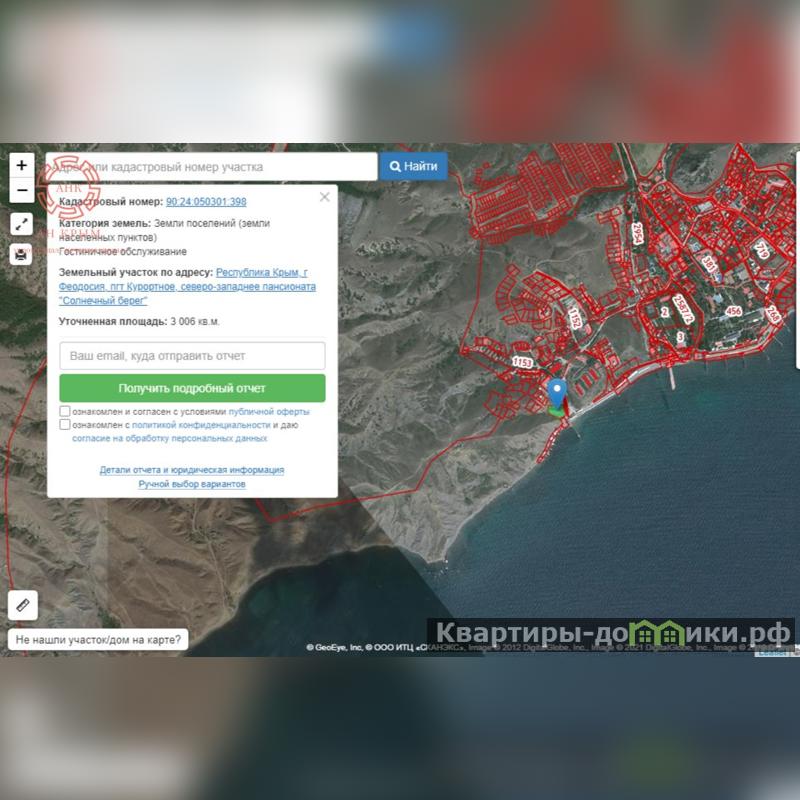Focus the email input for report

(192, 356)
